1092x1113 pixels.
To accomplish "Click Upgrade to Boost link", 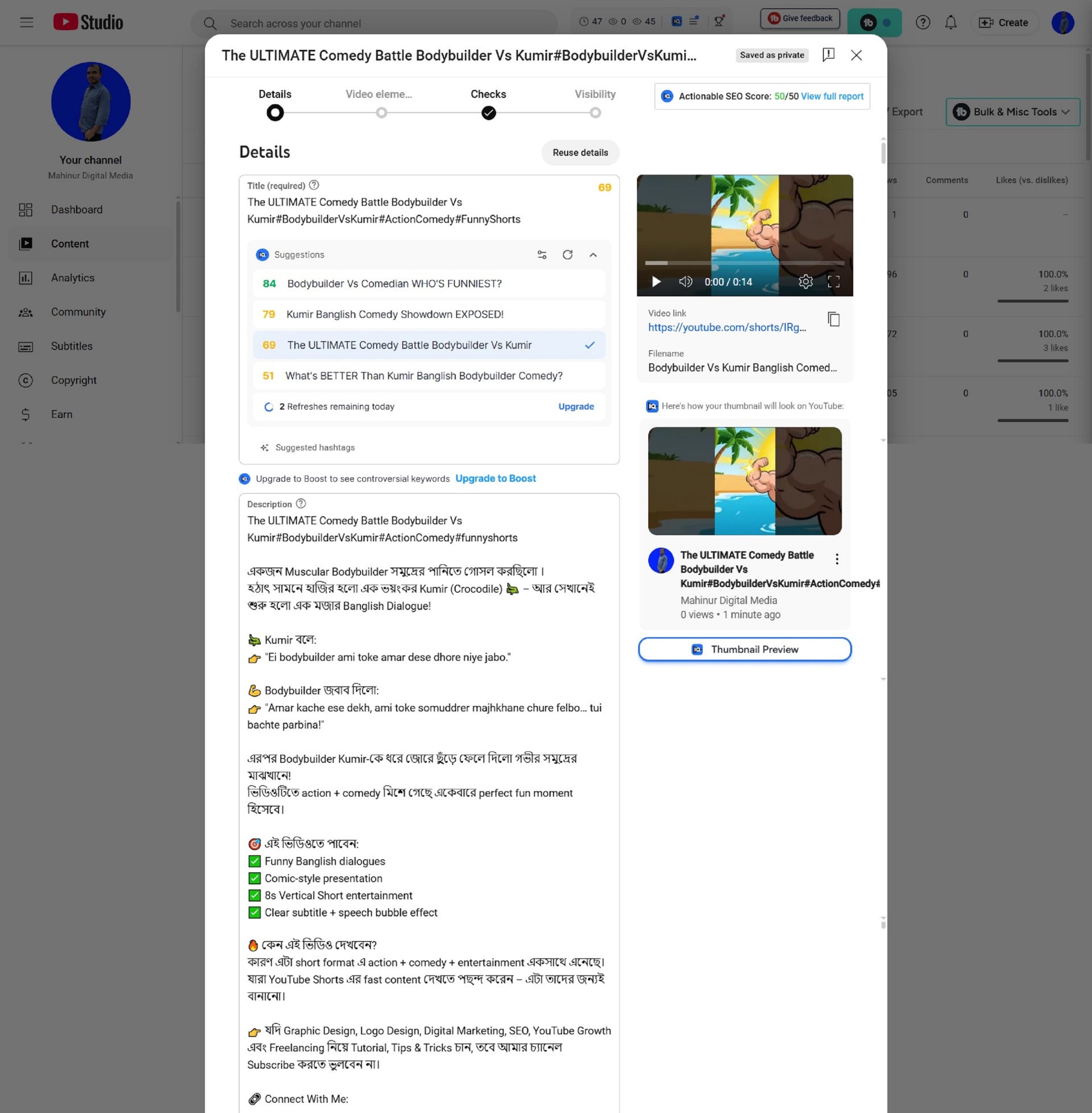I will point(496,479).
